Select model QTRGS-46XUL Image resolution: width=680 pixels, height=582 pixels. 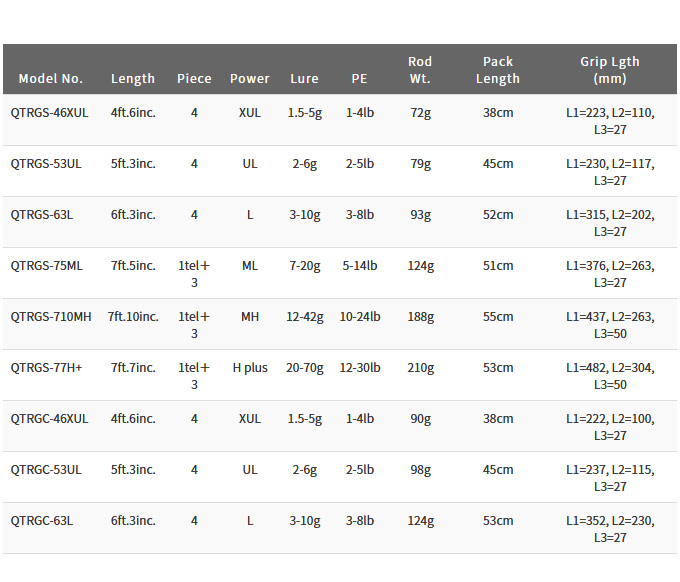click(x=49, y=113)
